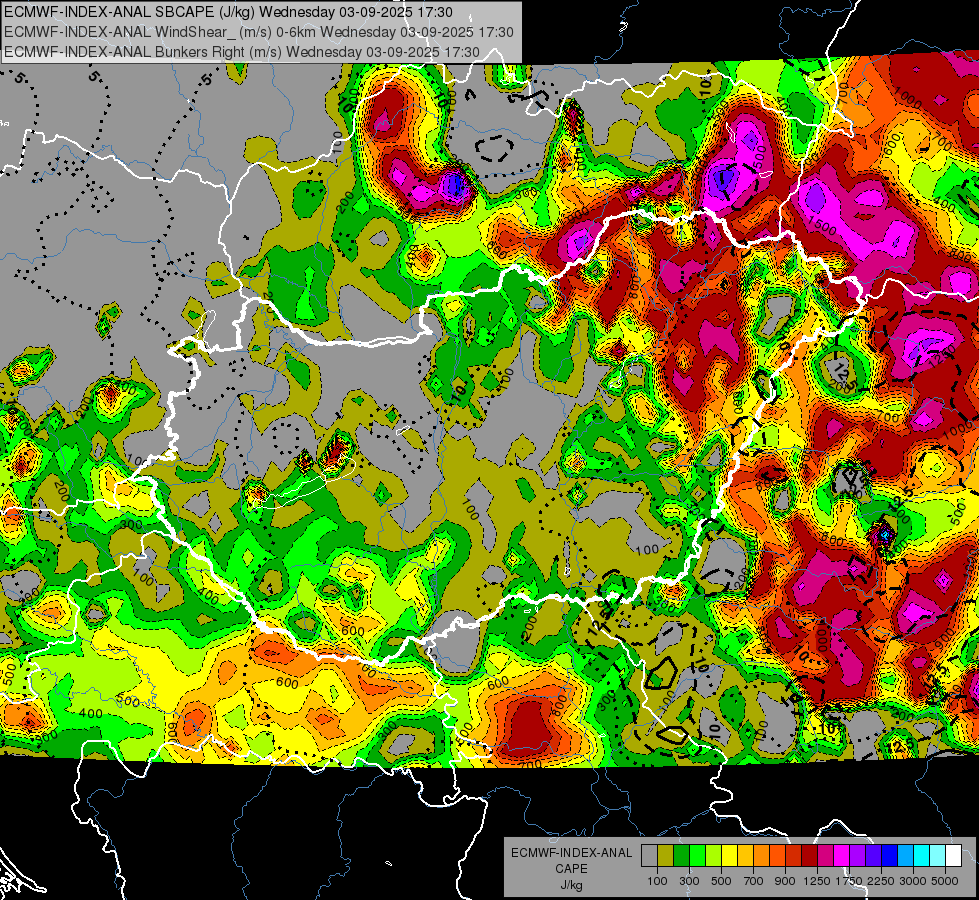Image resolution: width=979 pixels, height=900 pixels.
Task: Click the 700 legend scale value
Action: coord(754,881)
